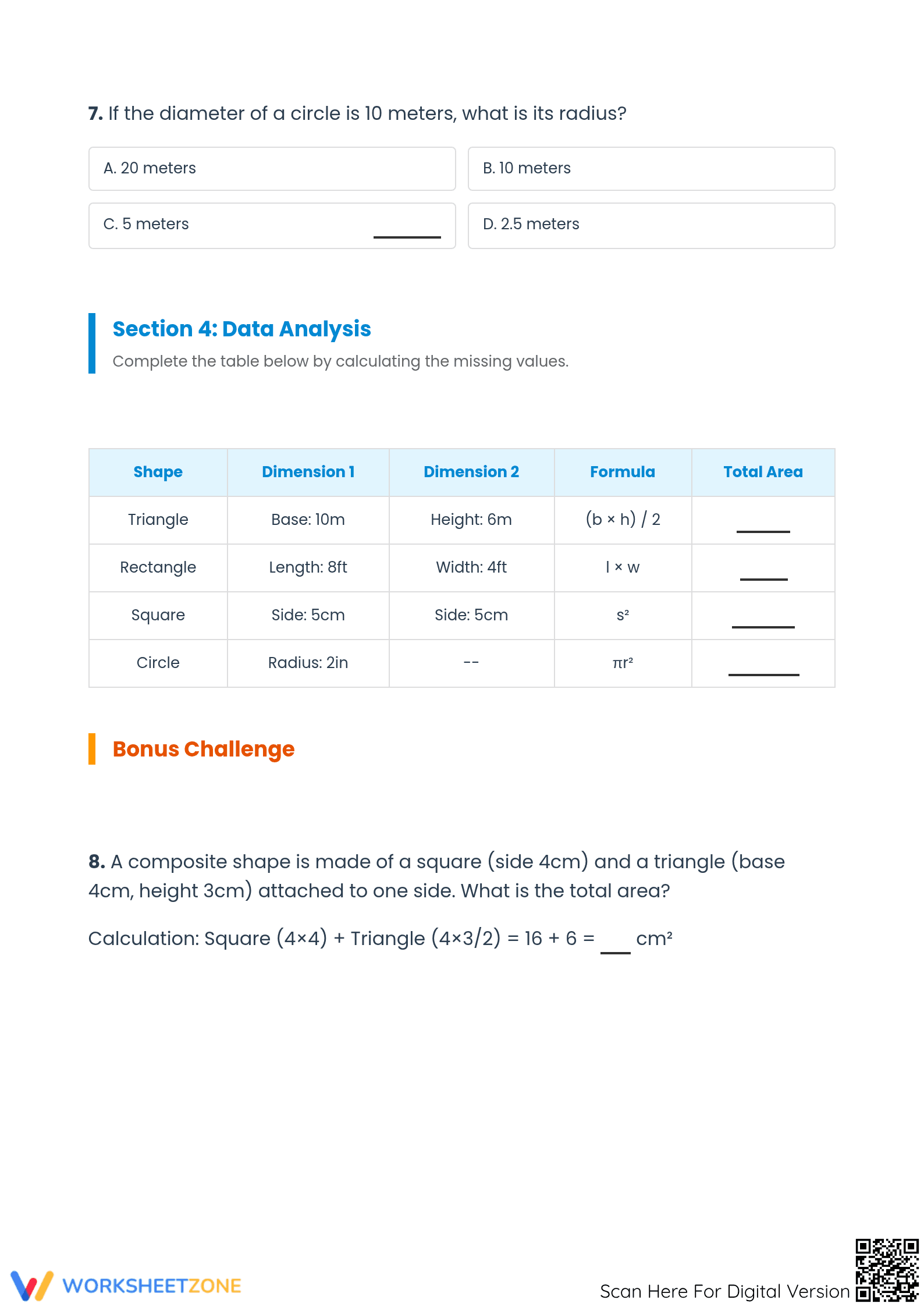The height and width of the screenshot is (1307, 924).
Task: Click the QR code for digital version
Action: coord(887,1270)
